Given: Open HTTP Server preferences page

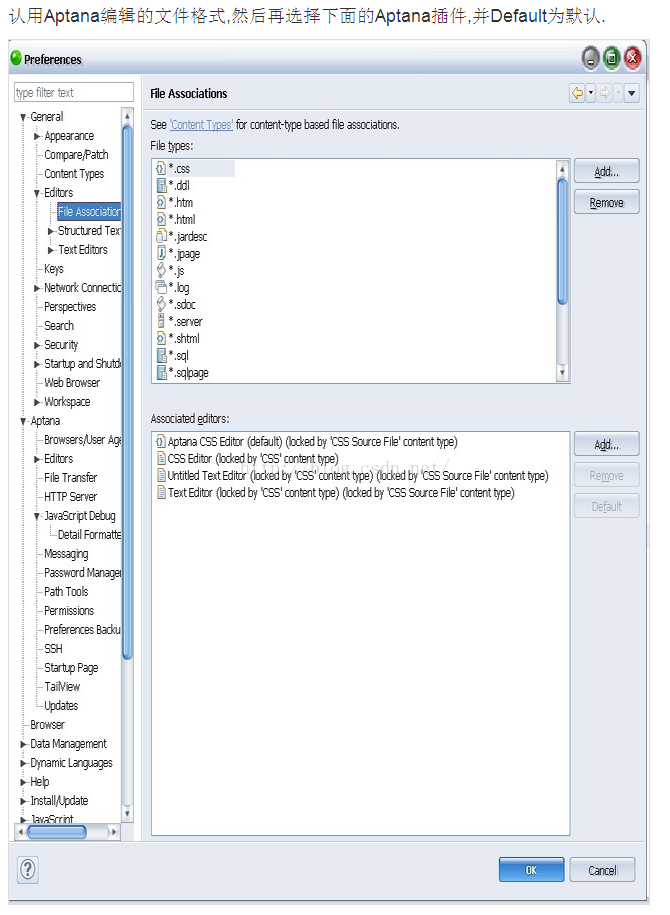Looking at the screenshot, I should (x=71, y=497).
